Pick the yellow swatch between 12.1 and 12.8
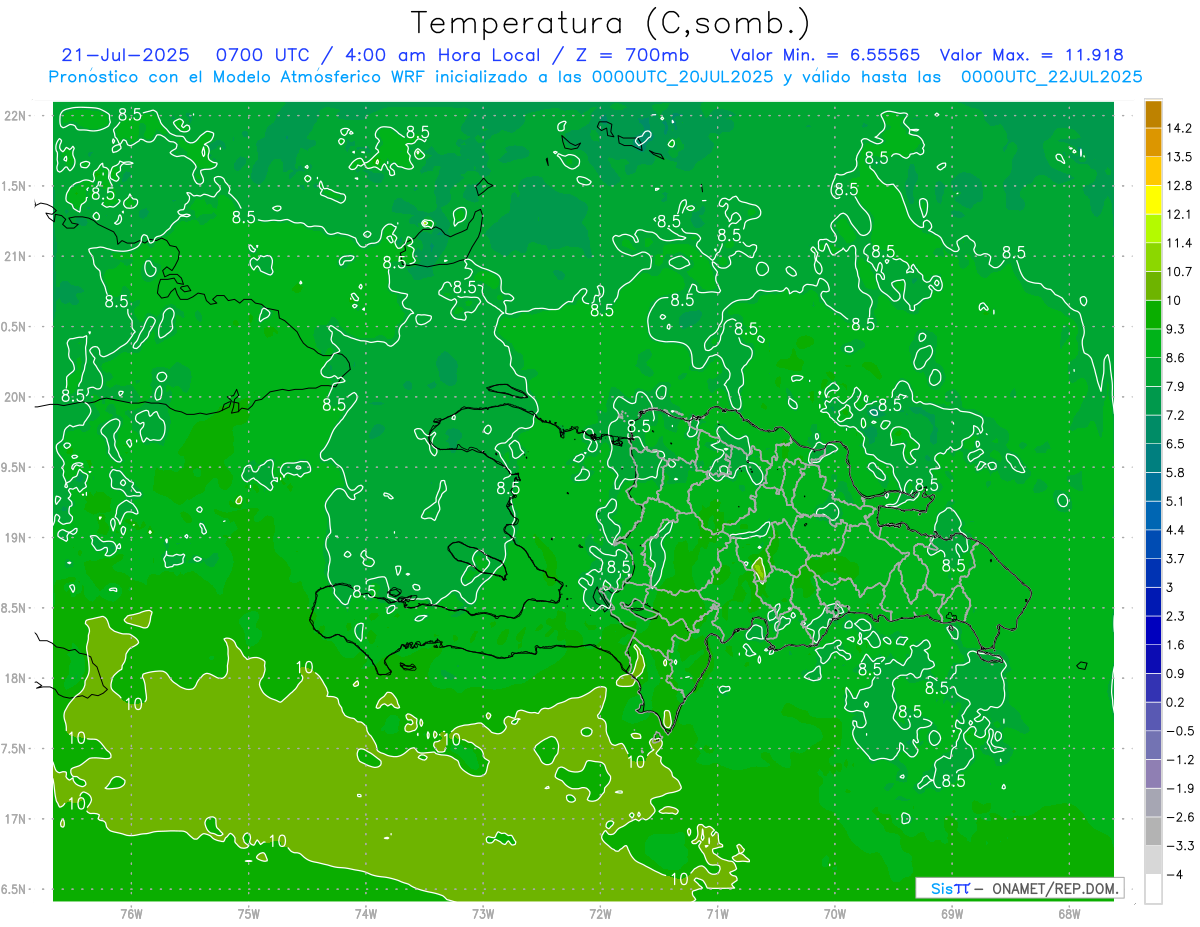 pos(1153,201)
